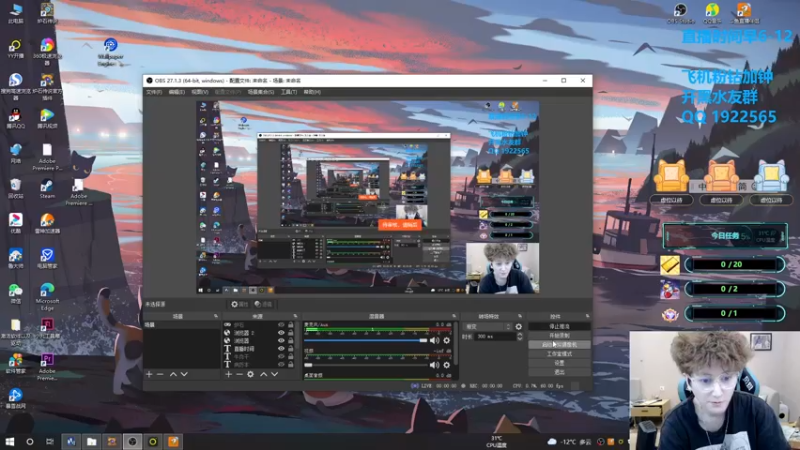Screen dimensions: 800x450
Task: Toggle visibility eye for 浏览器 source
Action: [281, 341]
